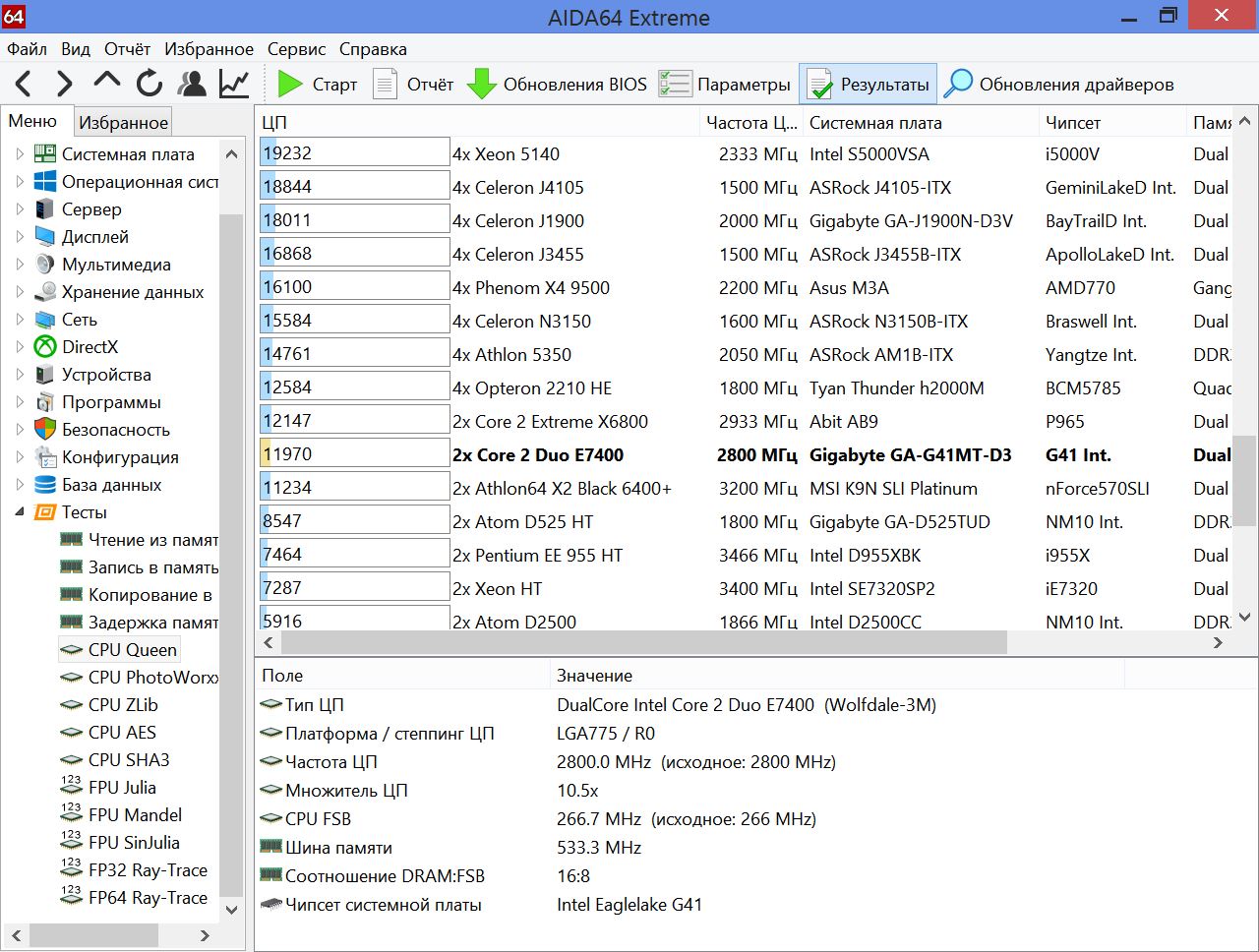1259x952 pixels.
Task: Select the 4x Xeon 5140 result row
Action: [x=745, y=153]
